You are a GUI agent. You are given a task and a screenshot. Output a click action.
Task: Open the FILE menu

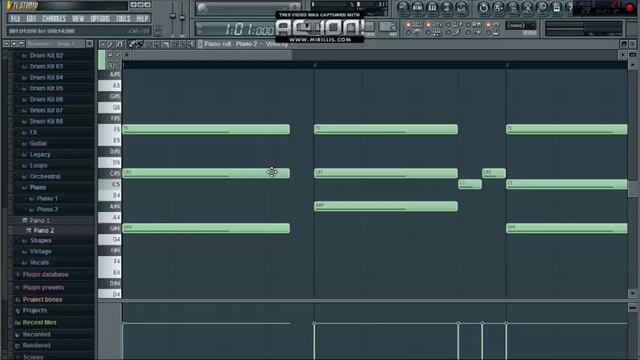click(16, 19)
